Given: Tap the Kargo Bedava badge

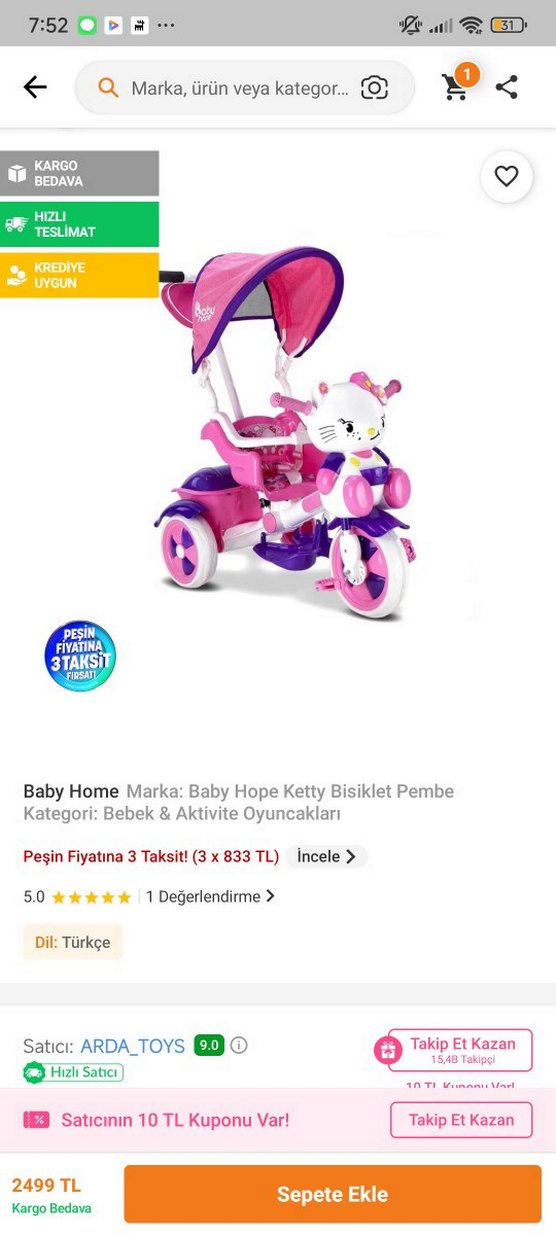Looking at the screenshot, I should coord(79,173).
